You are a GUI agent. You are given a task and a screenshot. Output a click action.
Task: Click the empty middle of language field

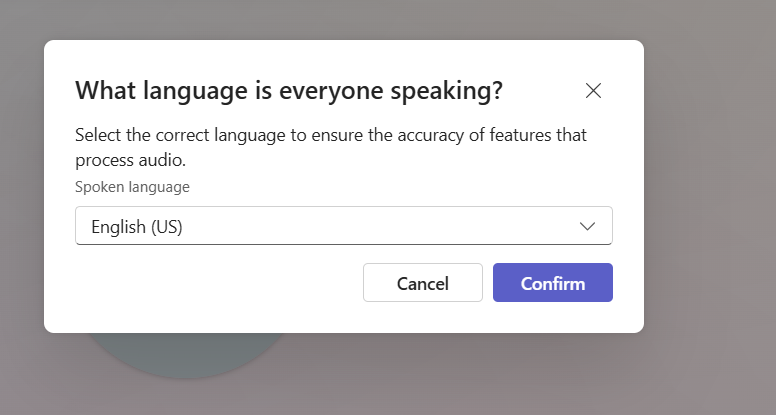[380, 226]
